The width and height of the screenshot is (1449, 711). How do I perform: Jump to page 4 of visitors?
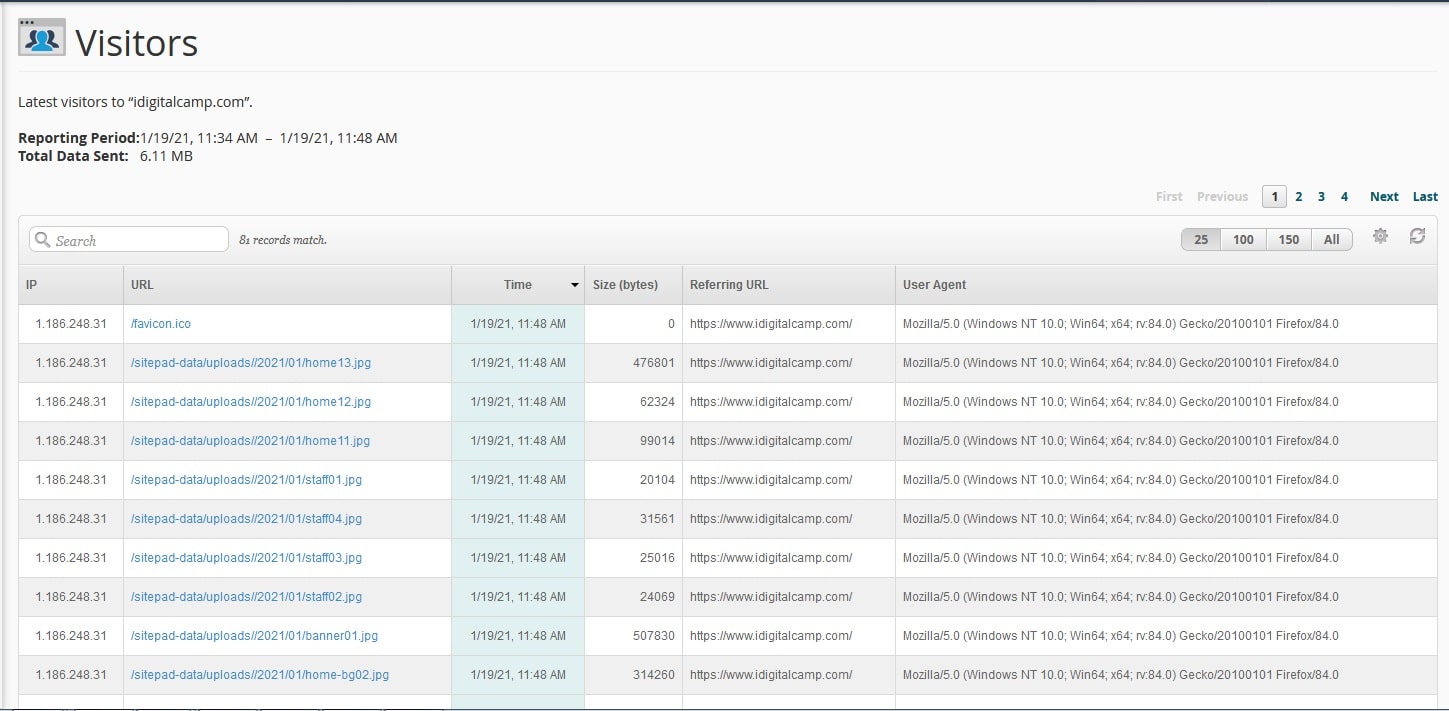pos(1344,196)
